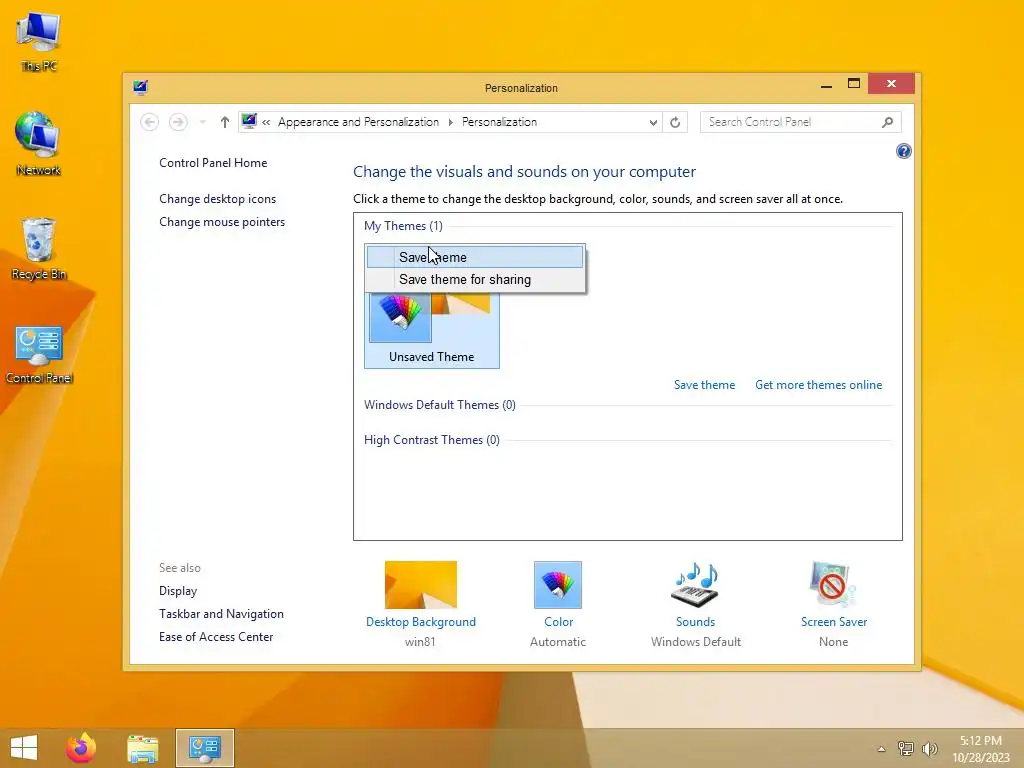Open the address bar history dropdown
Viewport: 1024px width, 768px height.
[652, 123]
